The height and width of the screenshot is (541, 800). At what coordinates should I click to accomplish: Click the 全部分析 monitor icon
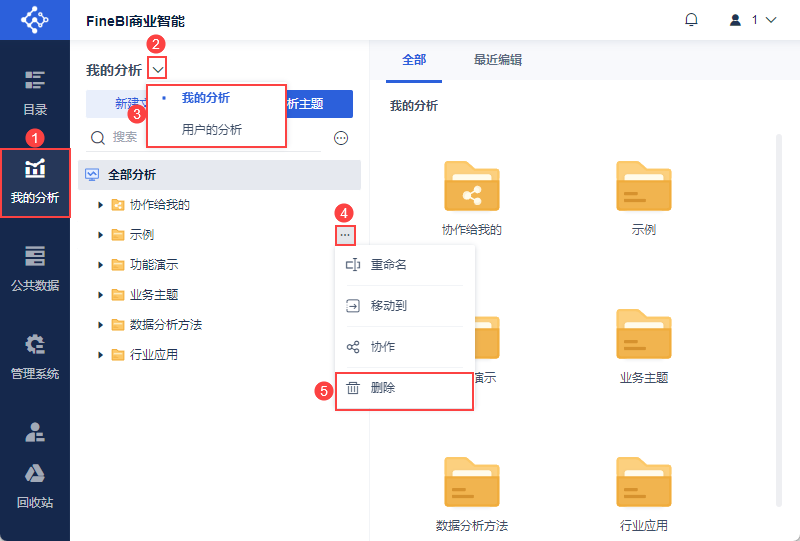(x=92, y=175)
